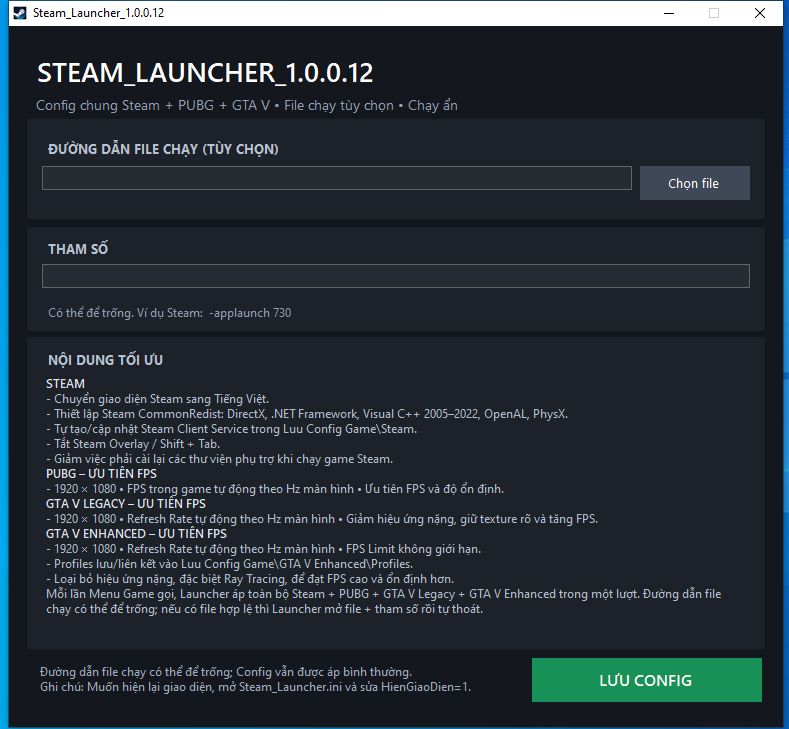The image size is (789, 729).
Task: Click the file path input field
Action: pyautogui.click(x=337, y=178)
